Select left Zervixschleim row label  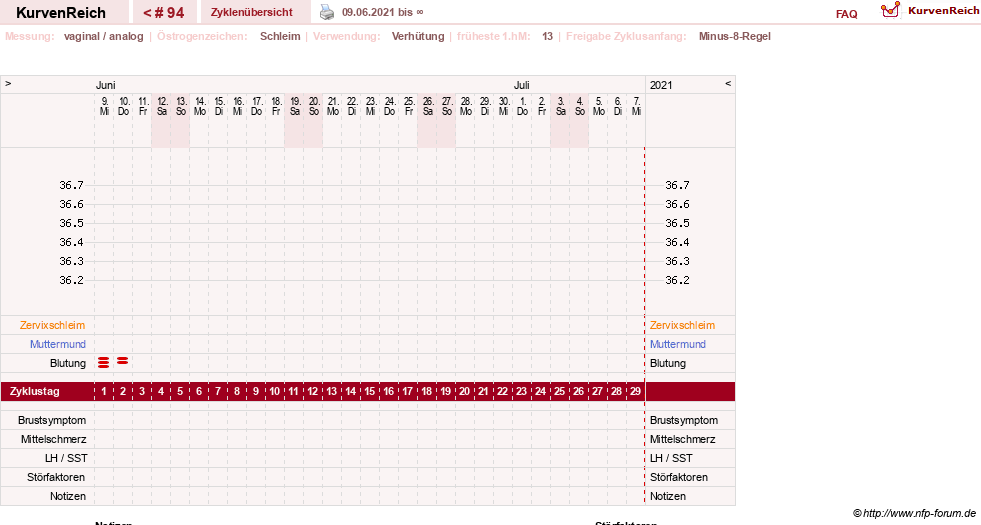pos(53,325)
